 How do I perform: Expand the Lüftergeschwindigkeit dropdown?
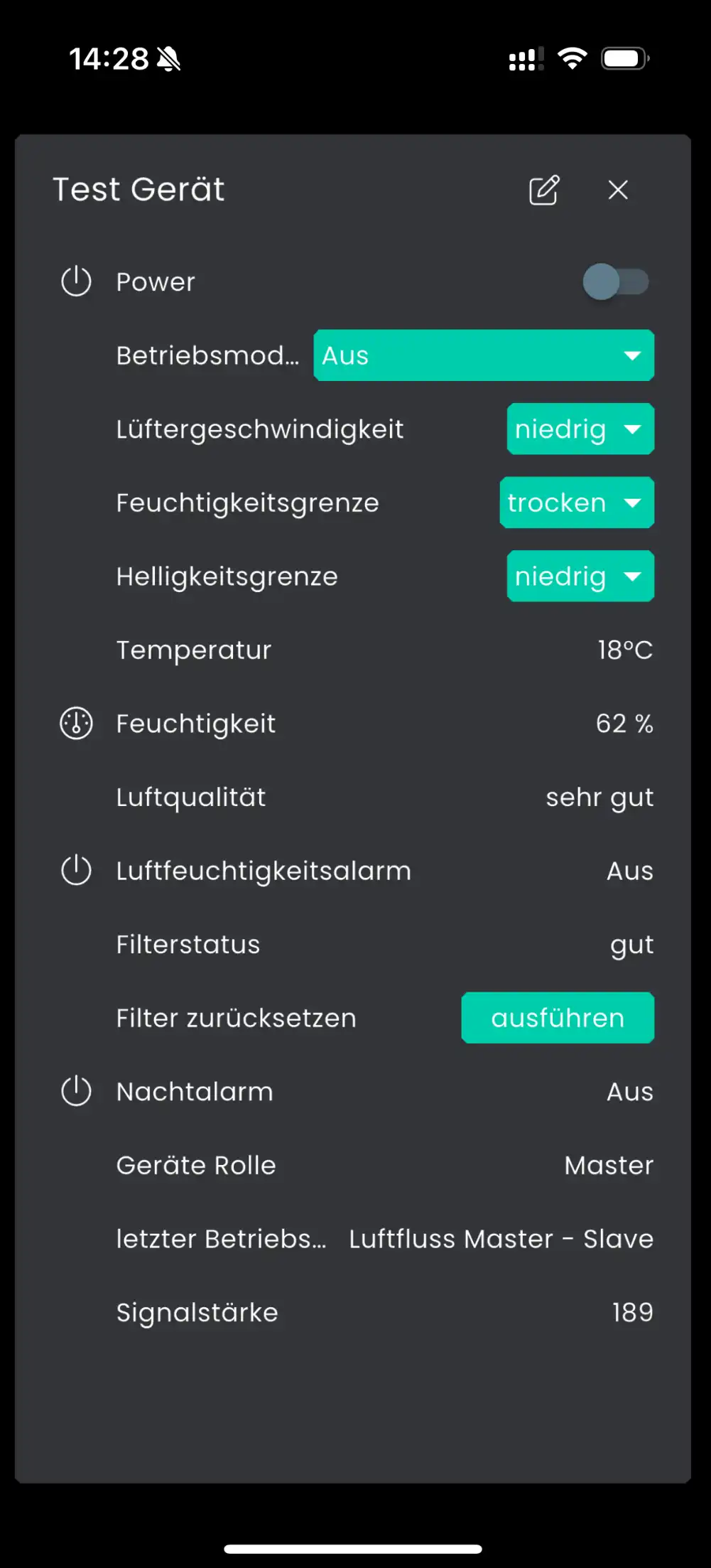(580, 429)
